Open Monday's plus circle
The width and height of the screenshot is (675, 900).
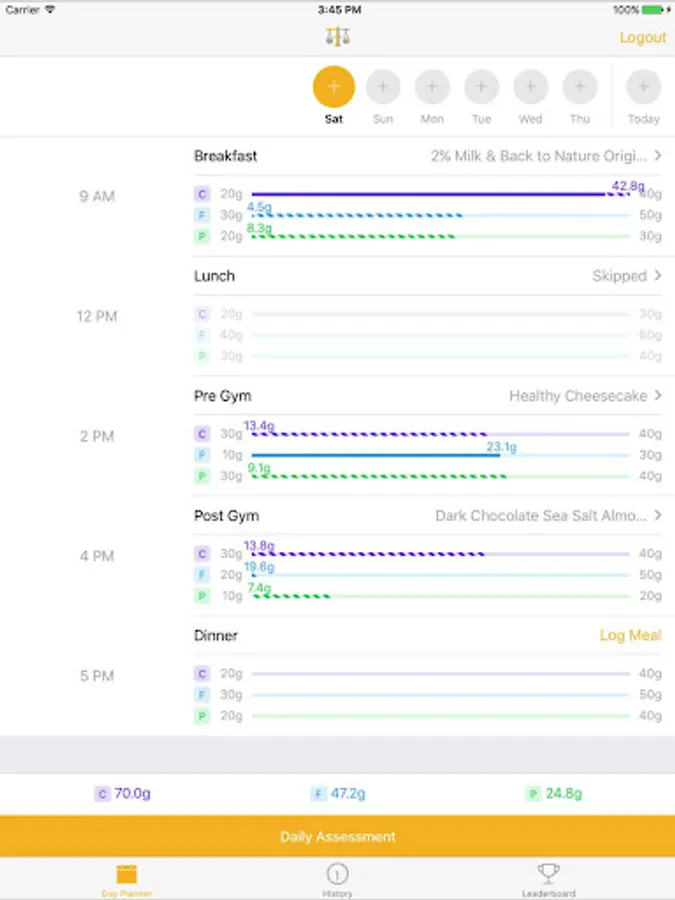[432, 87]
